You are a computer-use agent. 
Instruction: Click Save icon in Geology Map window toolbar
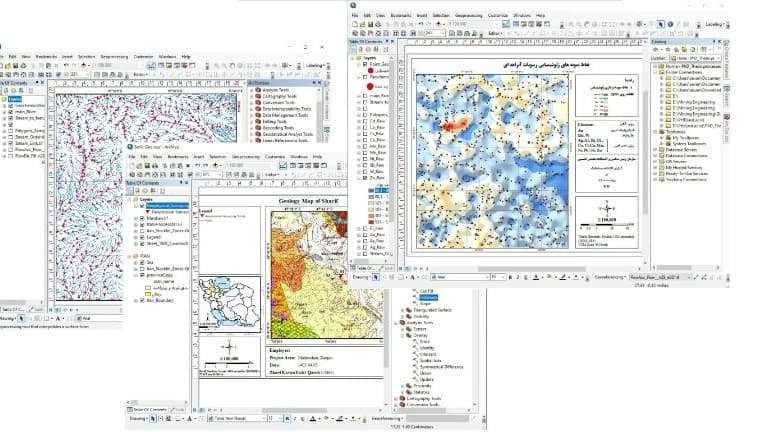pos(147,166)
